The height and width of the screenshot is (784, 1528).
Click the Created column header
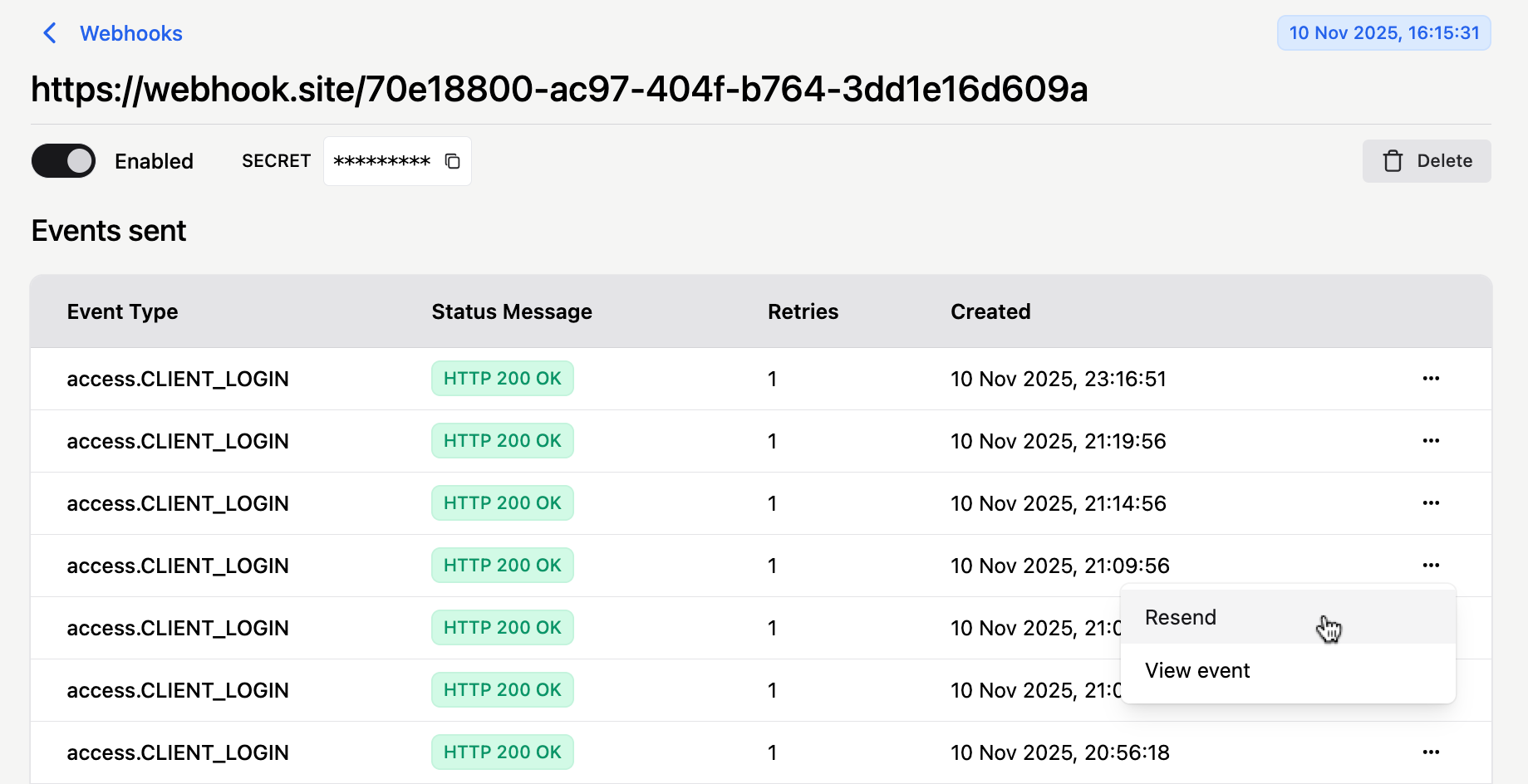(990, 311)
